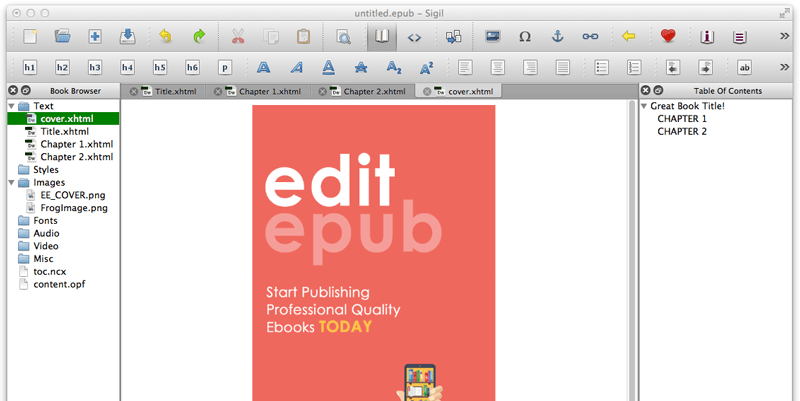Insert special character Omega icon

pos(525,37)
